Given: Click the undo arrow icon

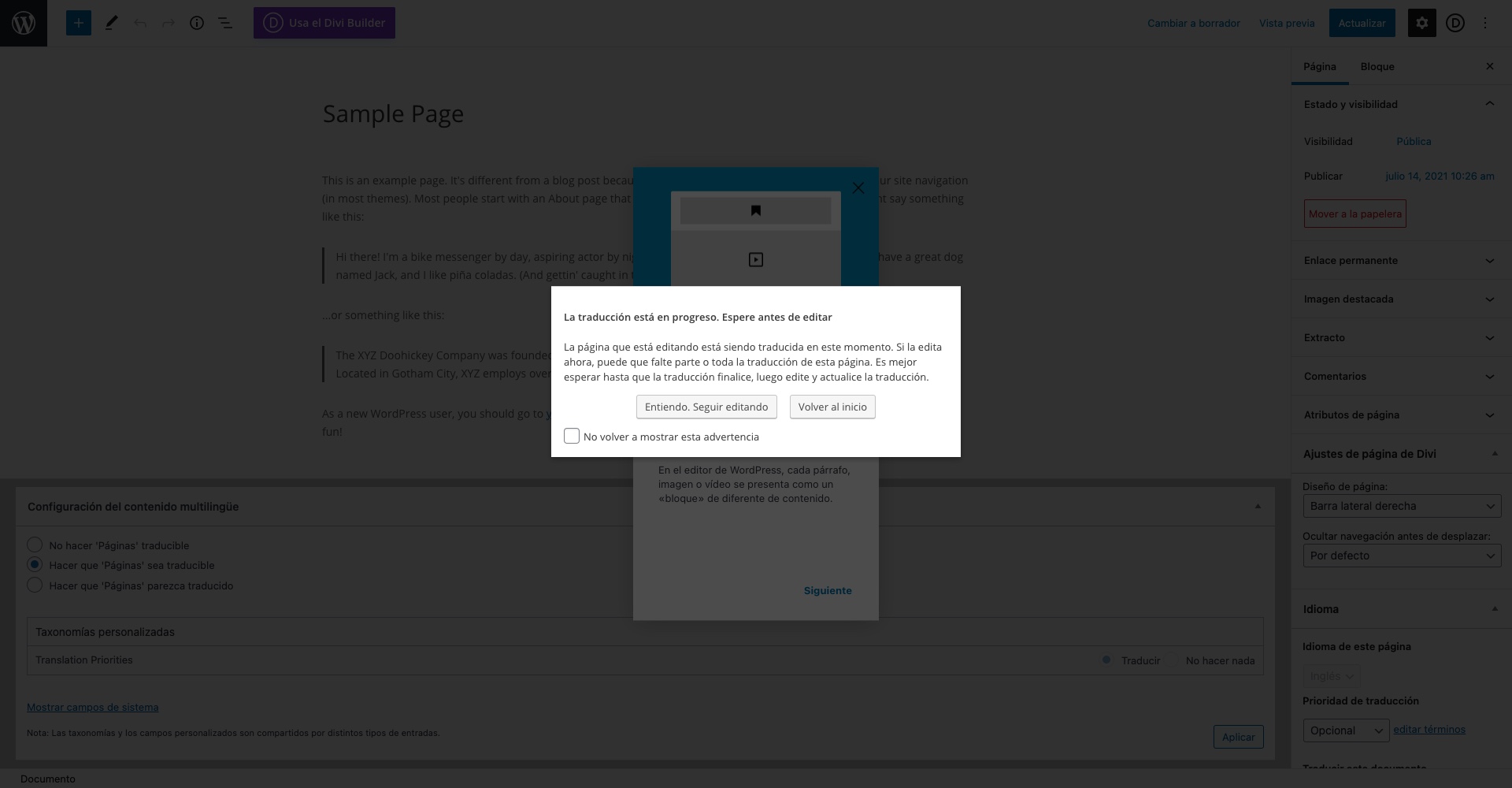Looking at the screenshot, I should [140, 23].
